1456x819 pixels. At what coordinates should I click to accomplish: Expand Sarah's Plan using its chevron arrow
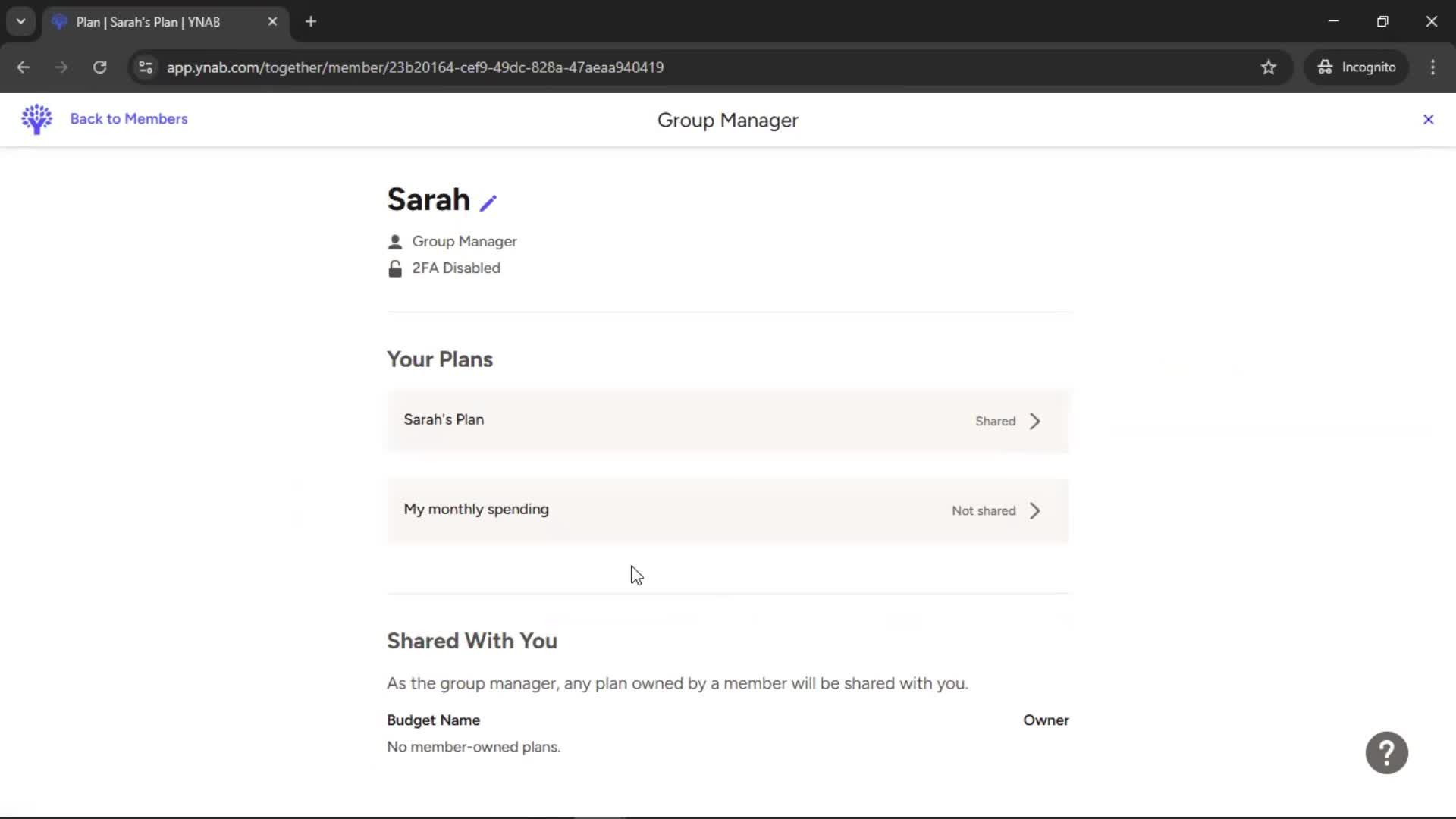tap(1035, 422)
